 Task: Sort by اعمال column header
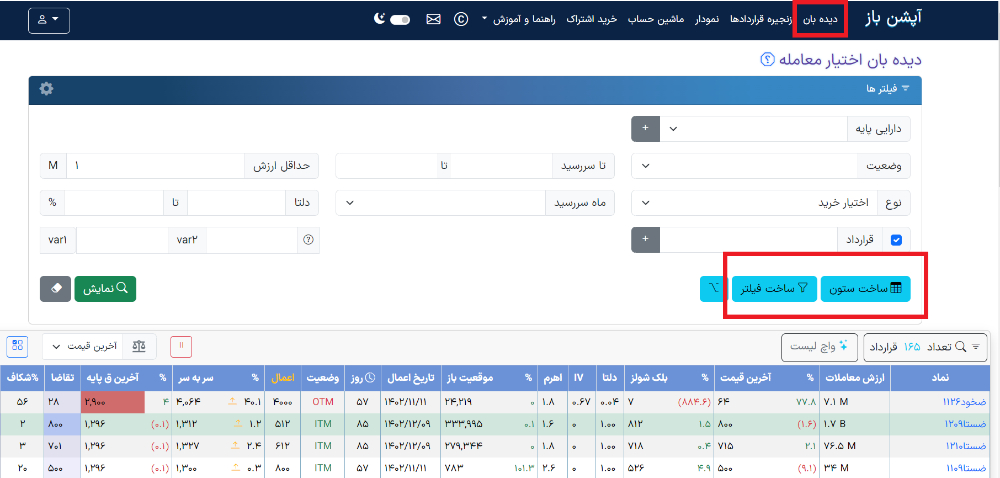pyautogui.click(x=283, y=377)
